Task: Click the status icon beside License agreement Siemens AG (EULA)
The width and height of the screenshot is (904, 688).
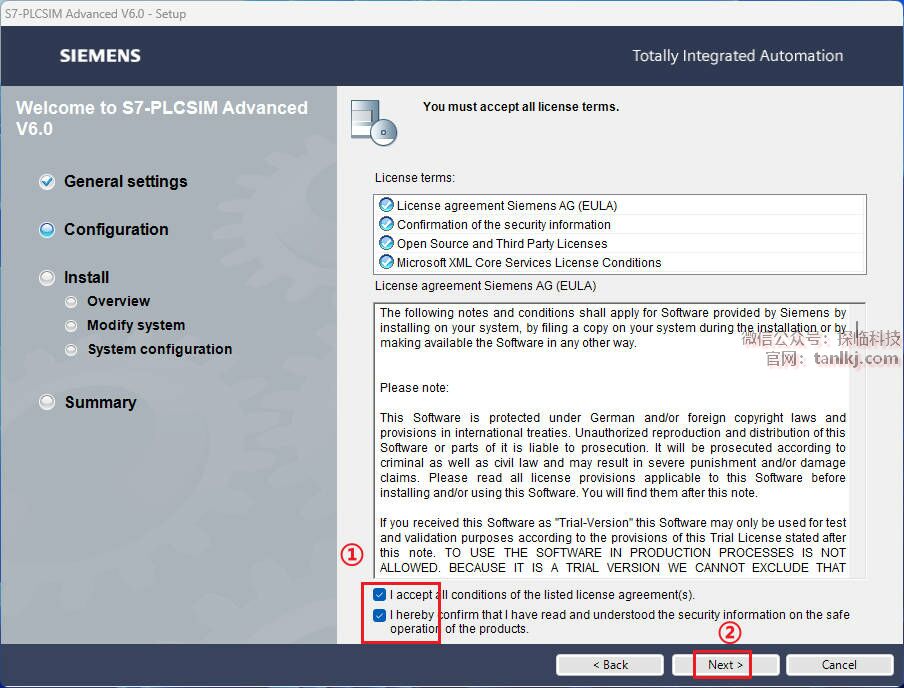Action: [386, 205]
